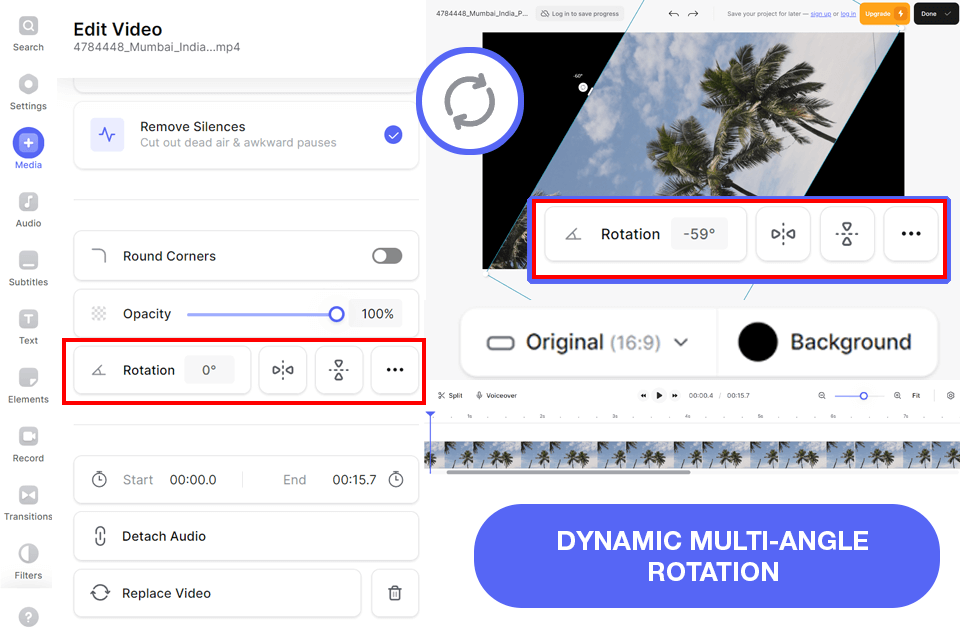Click the undo arrow in the top bar
The height and width of the screenshot is (640, 960).
tap(673, 13)
